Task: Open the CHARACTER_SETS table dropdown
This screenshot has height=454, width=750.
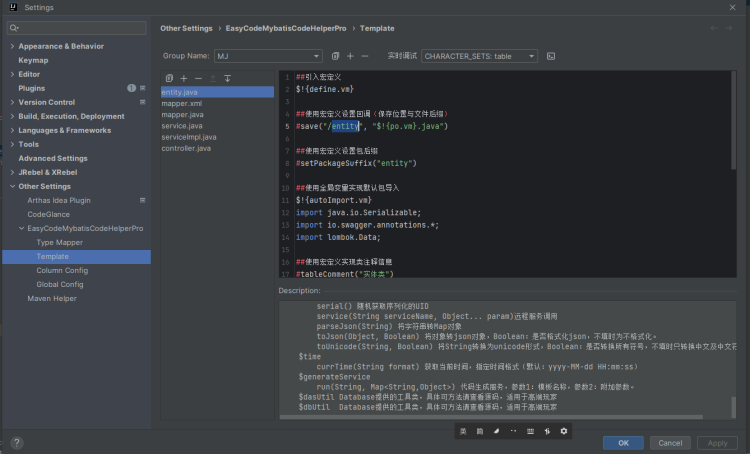Action: pos(479,56)
